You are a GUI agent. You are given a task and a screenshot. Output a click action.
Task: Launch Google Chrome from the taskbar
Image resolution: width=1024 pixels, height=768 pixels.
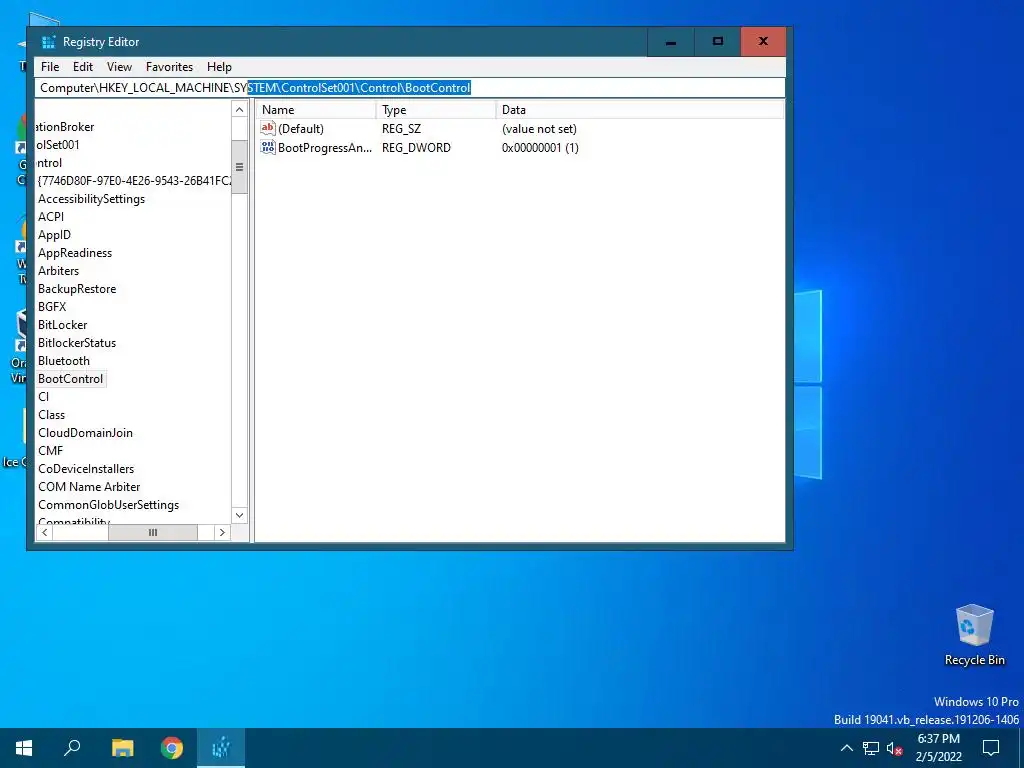(x=172, y=748)
